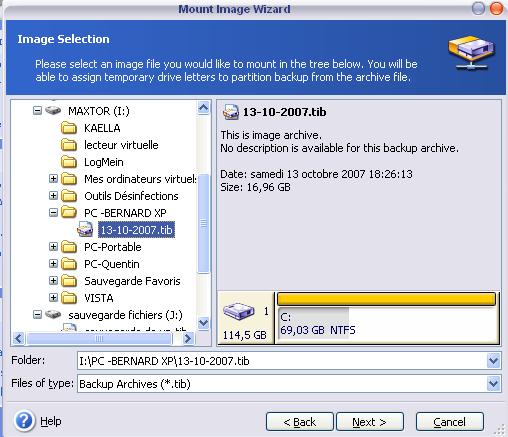Click the Cancel button
Image resolution: width=508 pixels, height=437 pixels.
click(x=450, y=422)
